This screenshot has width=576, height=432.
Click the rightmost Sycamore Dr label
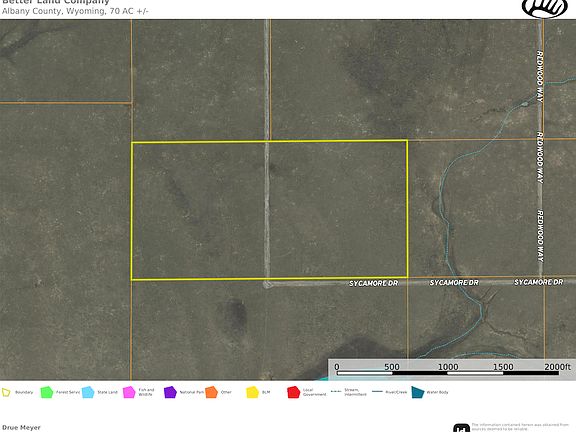tap(539, 282)
